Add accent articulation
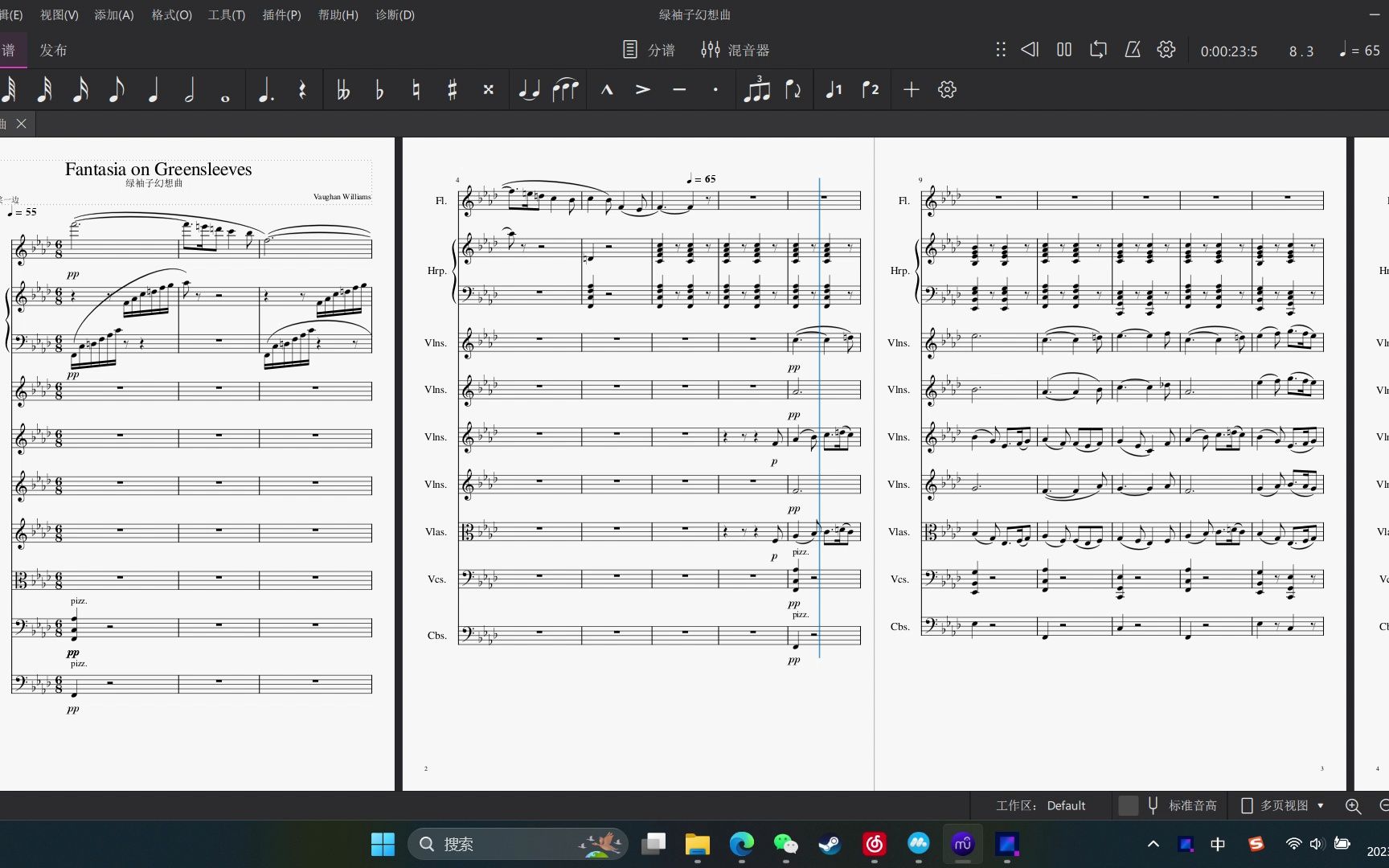 (x=642, y=90)
